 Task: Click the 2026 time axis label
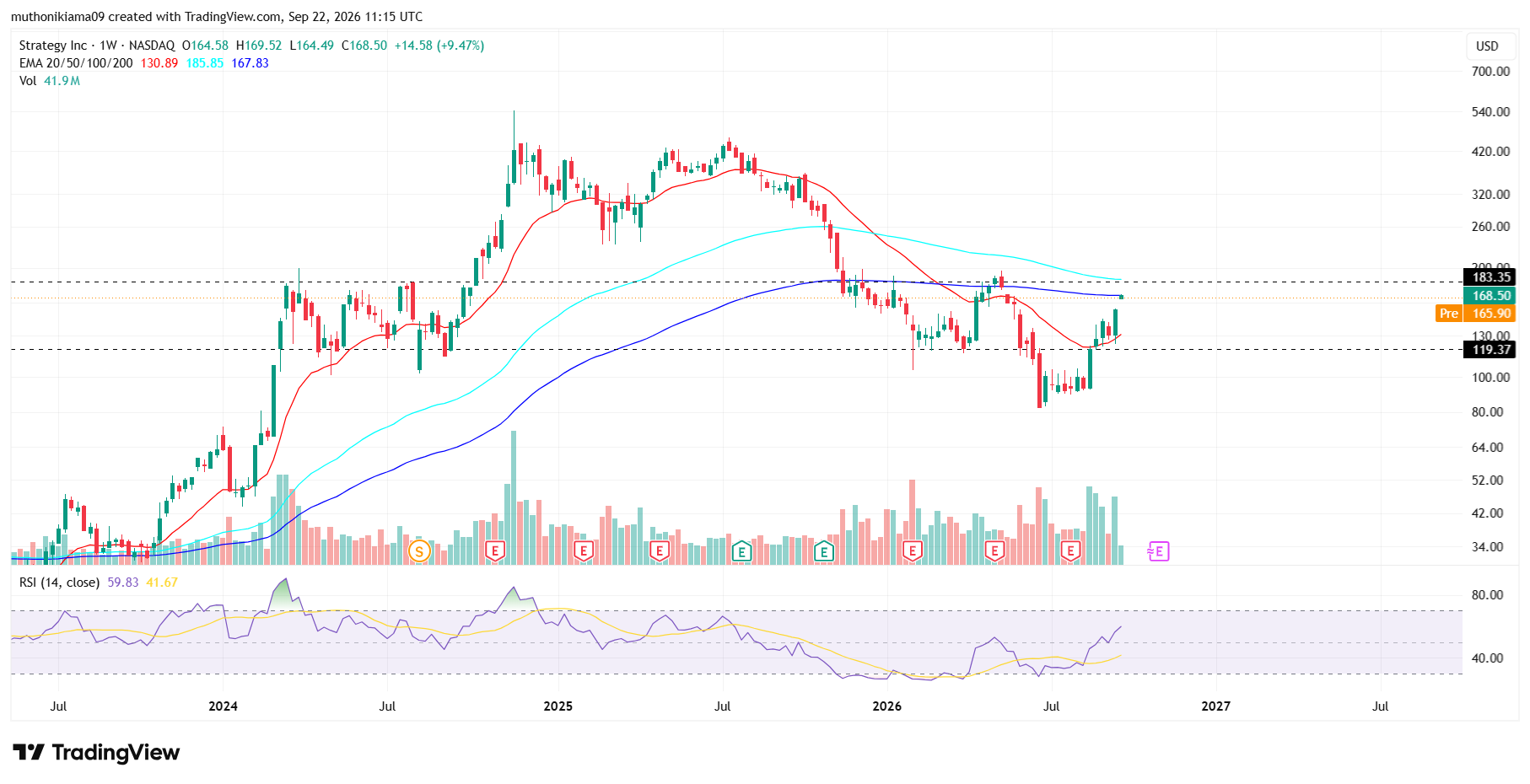[887, 706]
